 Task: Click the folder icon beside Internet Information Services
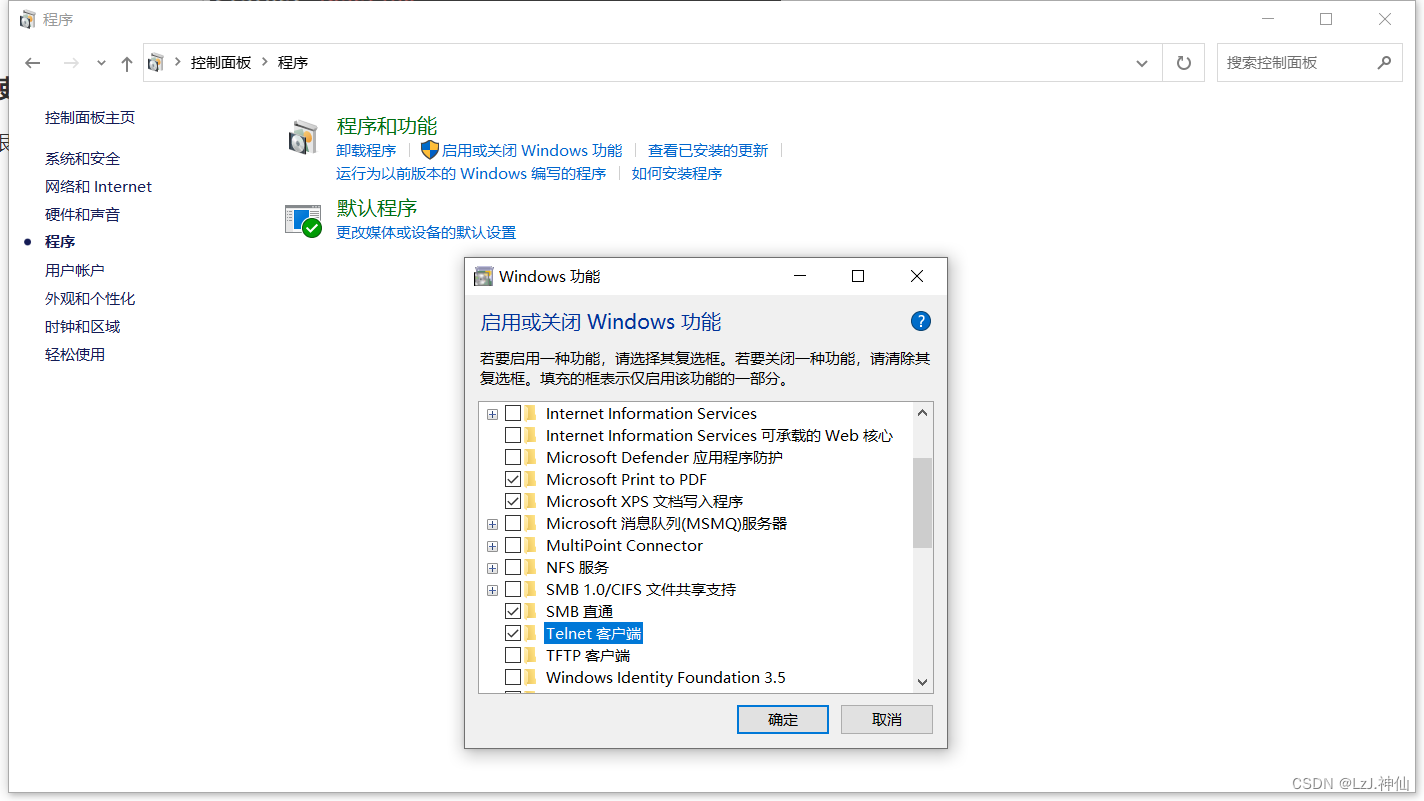pos(531,413)
